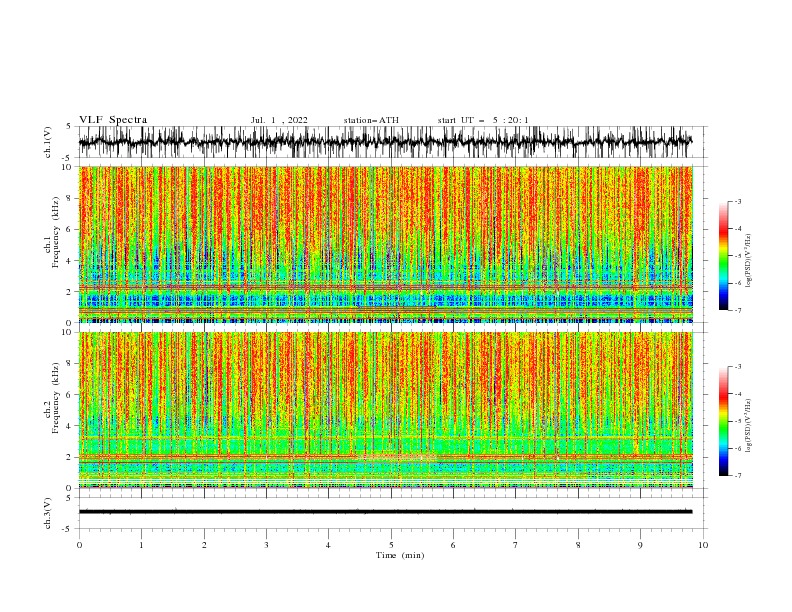The image size is (792, 612).
Task: Click the "-5" label on the ch.2 color bar
Action: (x=737, y=421)
